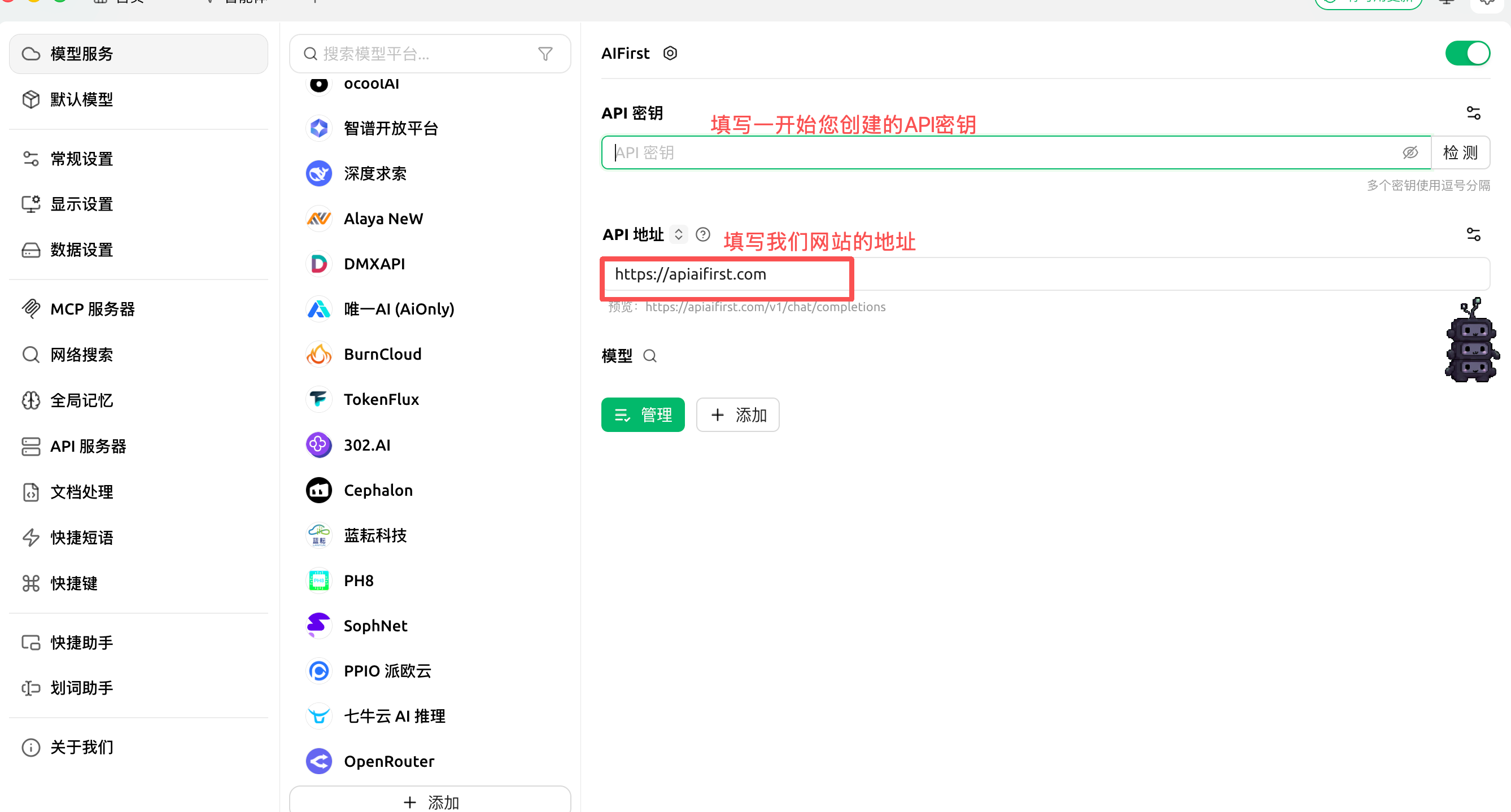Select PH8 provider icon
The width and height of the screenshot is (1511, 812).
[318, 581]
